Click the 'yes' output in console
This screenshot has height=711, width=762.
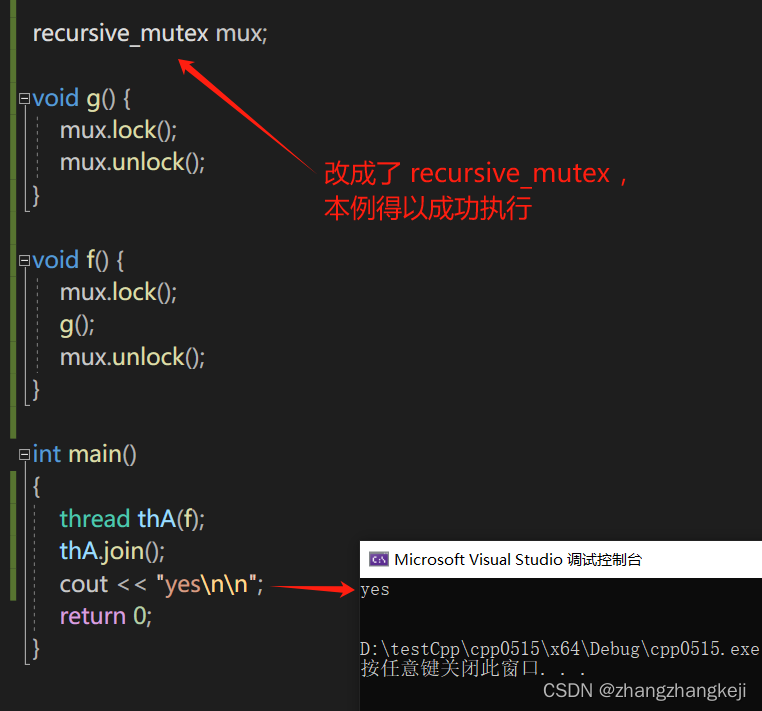375,590
